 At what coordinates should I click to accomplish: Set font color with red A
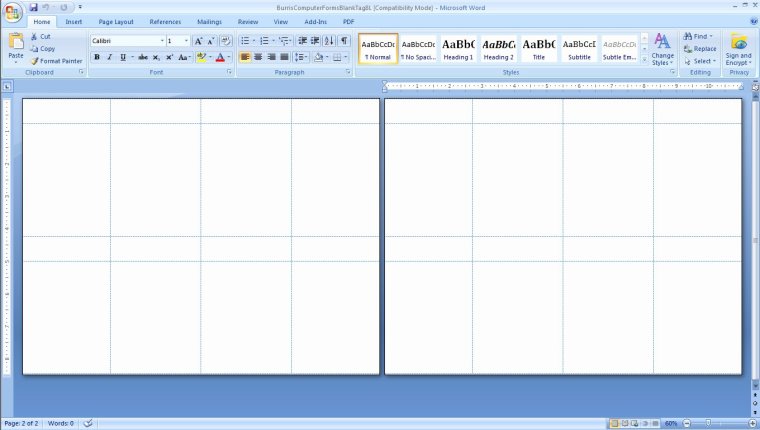click(x=219, y=58)
